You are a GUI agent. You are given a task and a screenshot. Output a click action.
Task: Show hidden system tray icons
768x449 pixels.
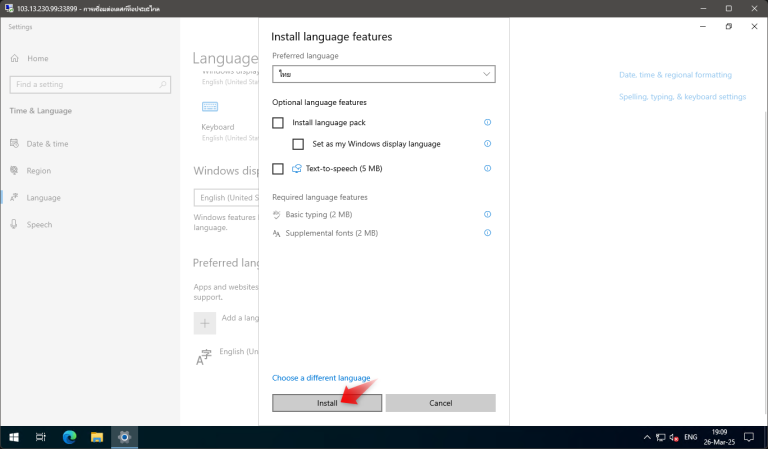647,437
